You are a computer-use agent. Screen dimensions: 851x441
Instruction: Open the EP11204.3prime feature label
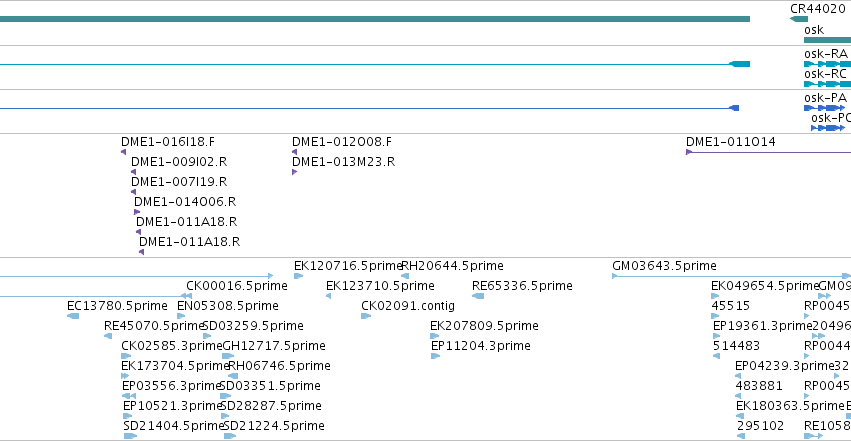coord(481,346)
